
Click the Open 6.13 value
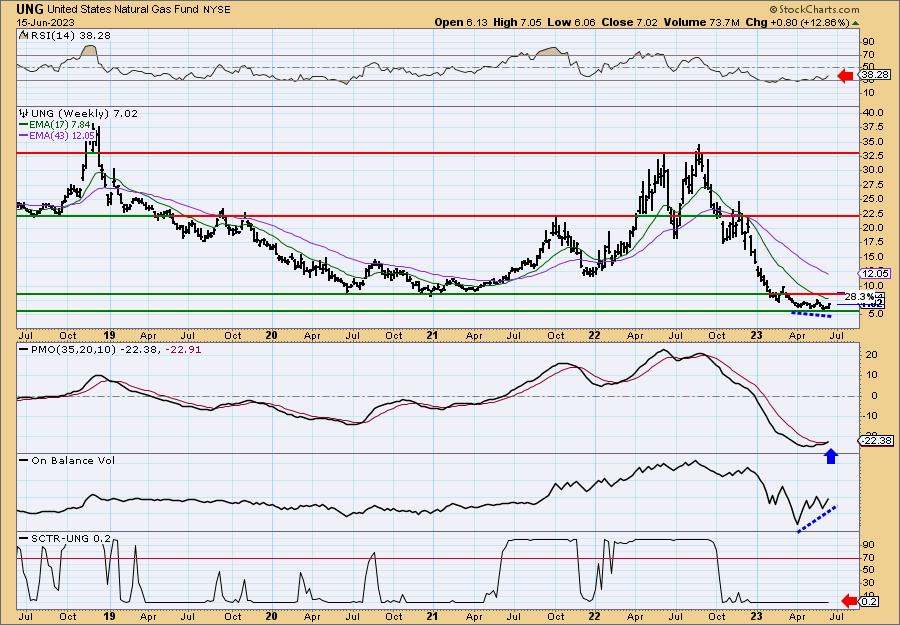[x=461, y=22]
